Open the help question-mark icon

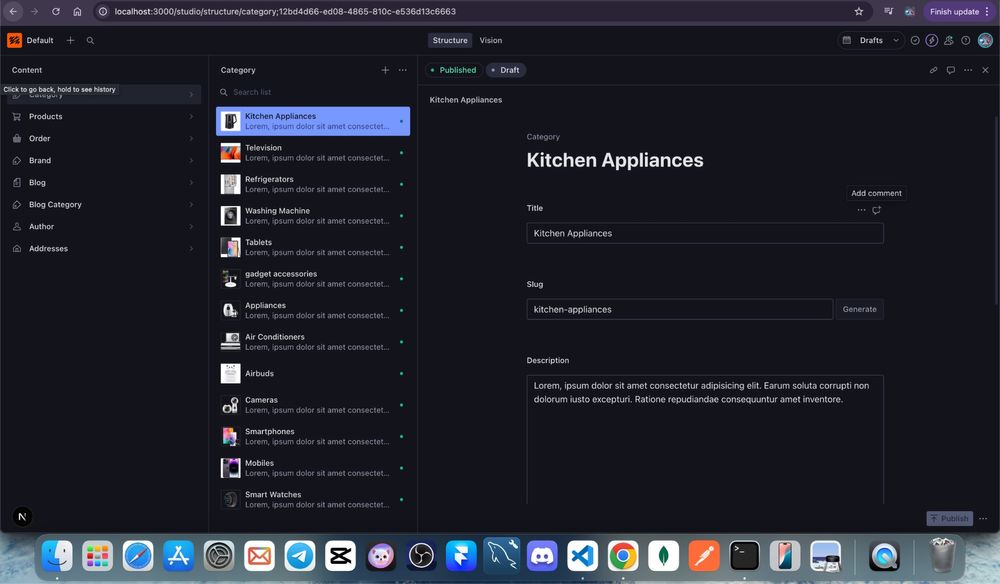point(966,40)
